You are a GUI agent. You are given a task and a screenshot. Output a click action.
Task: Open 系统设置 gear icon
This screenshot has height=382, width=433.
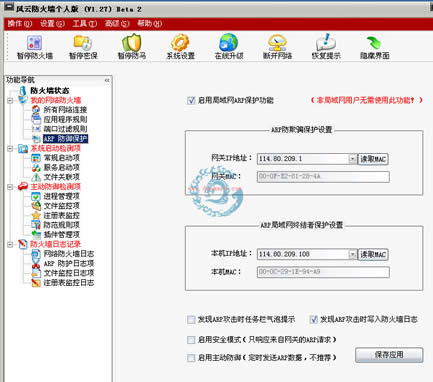(180, 43)
